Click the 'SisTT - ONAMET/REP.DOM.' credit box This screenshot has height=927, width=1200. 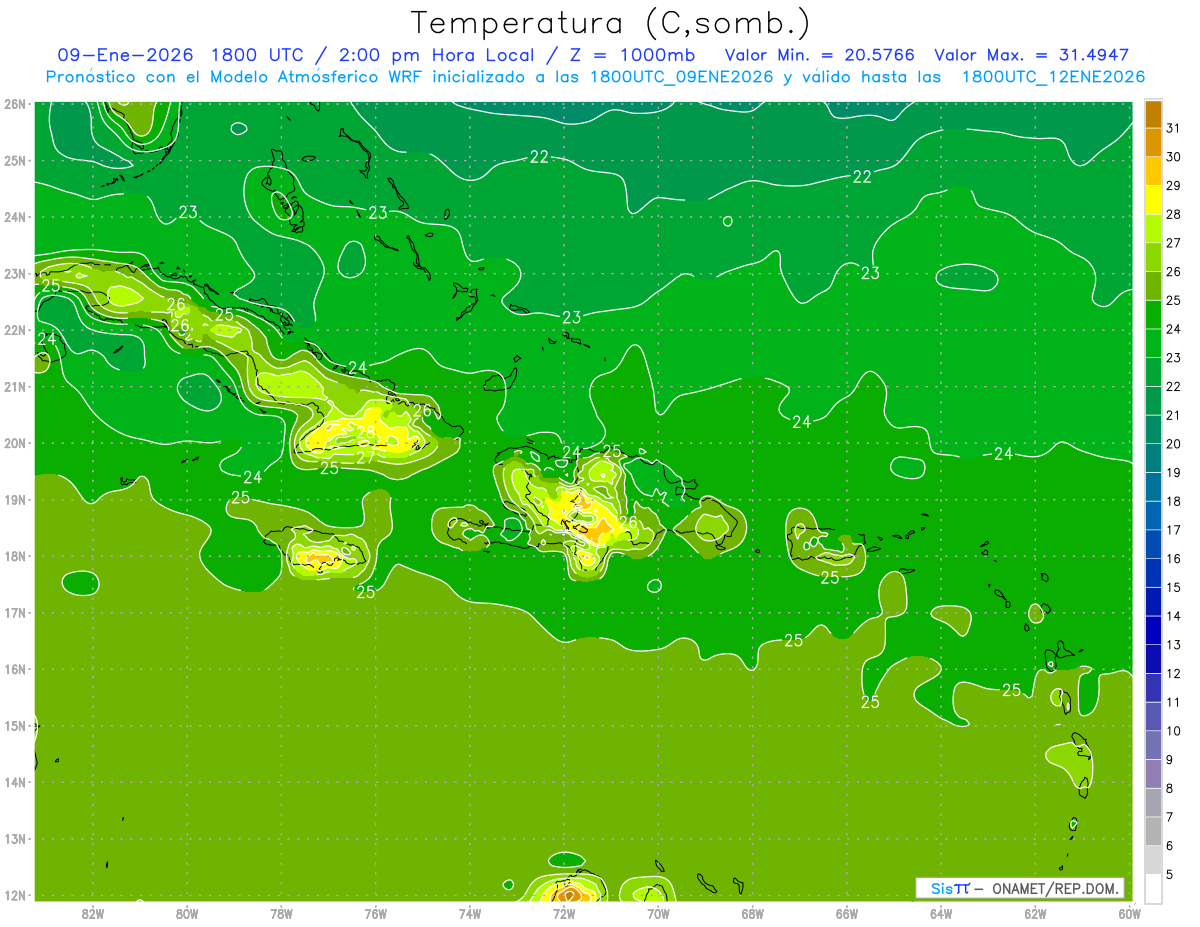tap(1019, 888)
